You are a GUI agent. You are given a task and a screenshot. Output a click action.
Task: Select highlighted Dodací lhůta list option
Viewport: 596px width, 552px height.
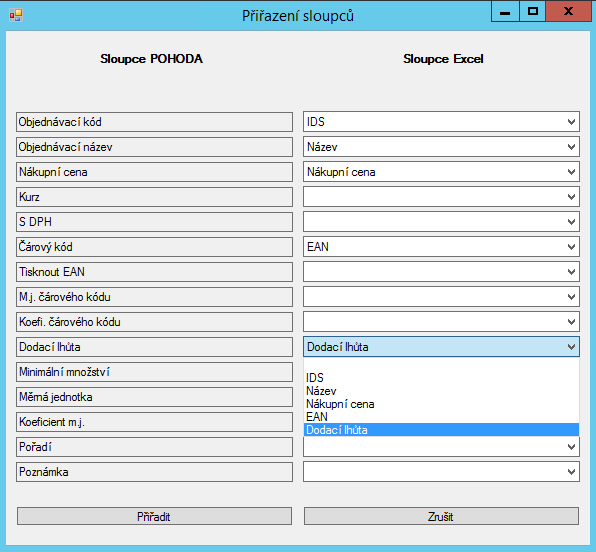pos(441,430)
